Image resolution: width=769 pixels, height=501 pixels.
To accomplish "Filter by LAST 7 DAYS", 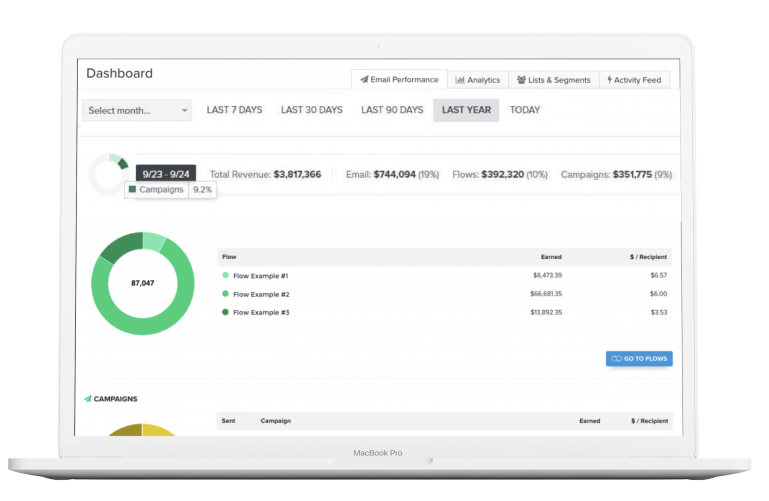I will (234, 110).
